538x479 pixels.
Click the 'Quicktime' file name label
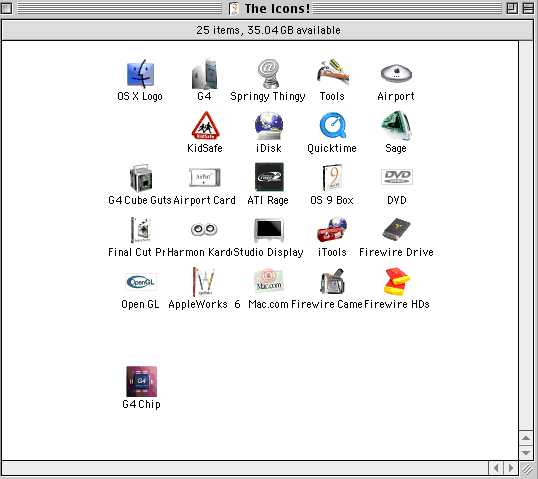tap(332, 148)
